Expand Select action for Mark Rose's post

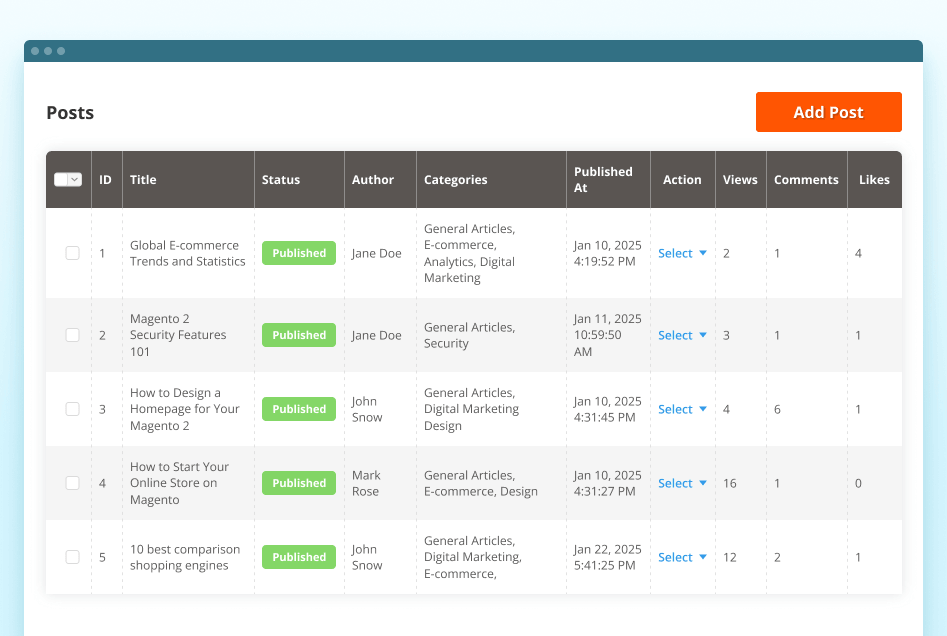pos(682,483)
